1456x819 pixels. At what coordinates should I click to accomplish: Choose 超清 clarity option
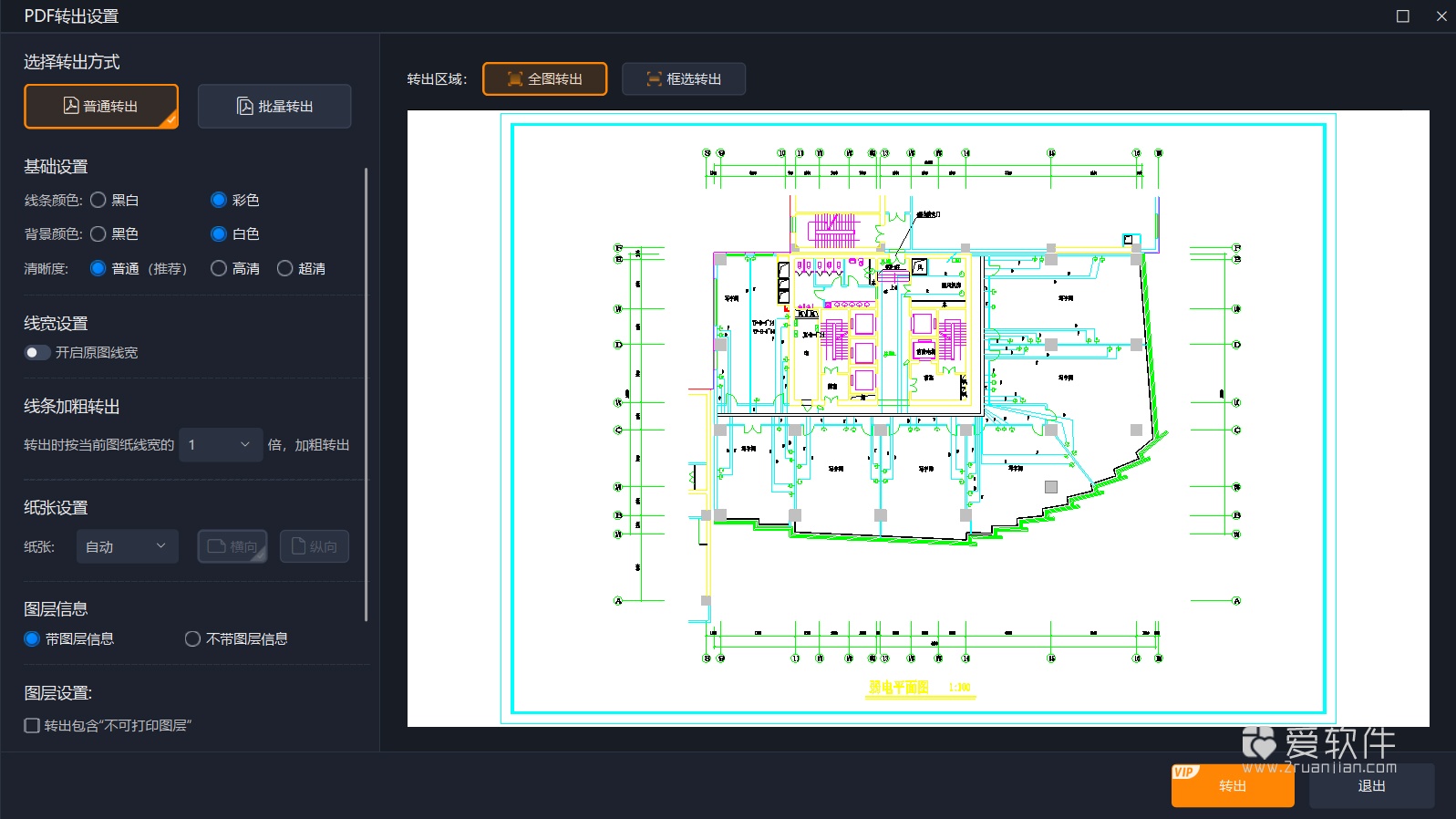[x=285, y=268]
